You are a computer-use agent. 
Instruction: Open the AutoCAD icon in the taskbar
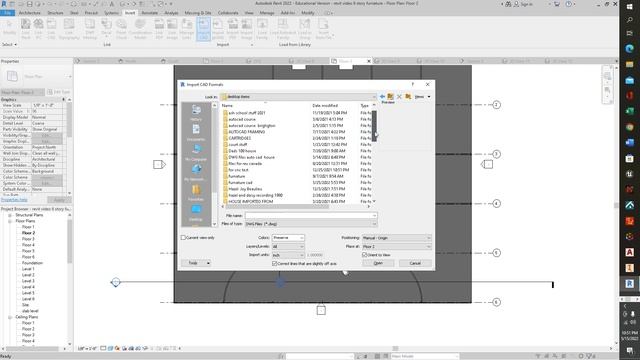(x=629, y=252)
